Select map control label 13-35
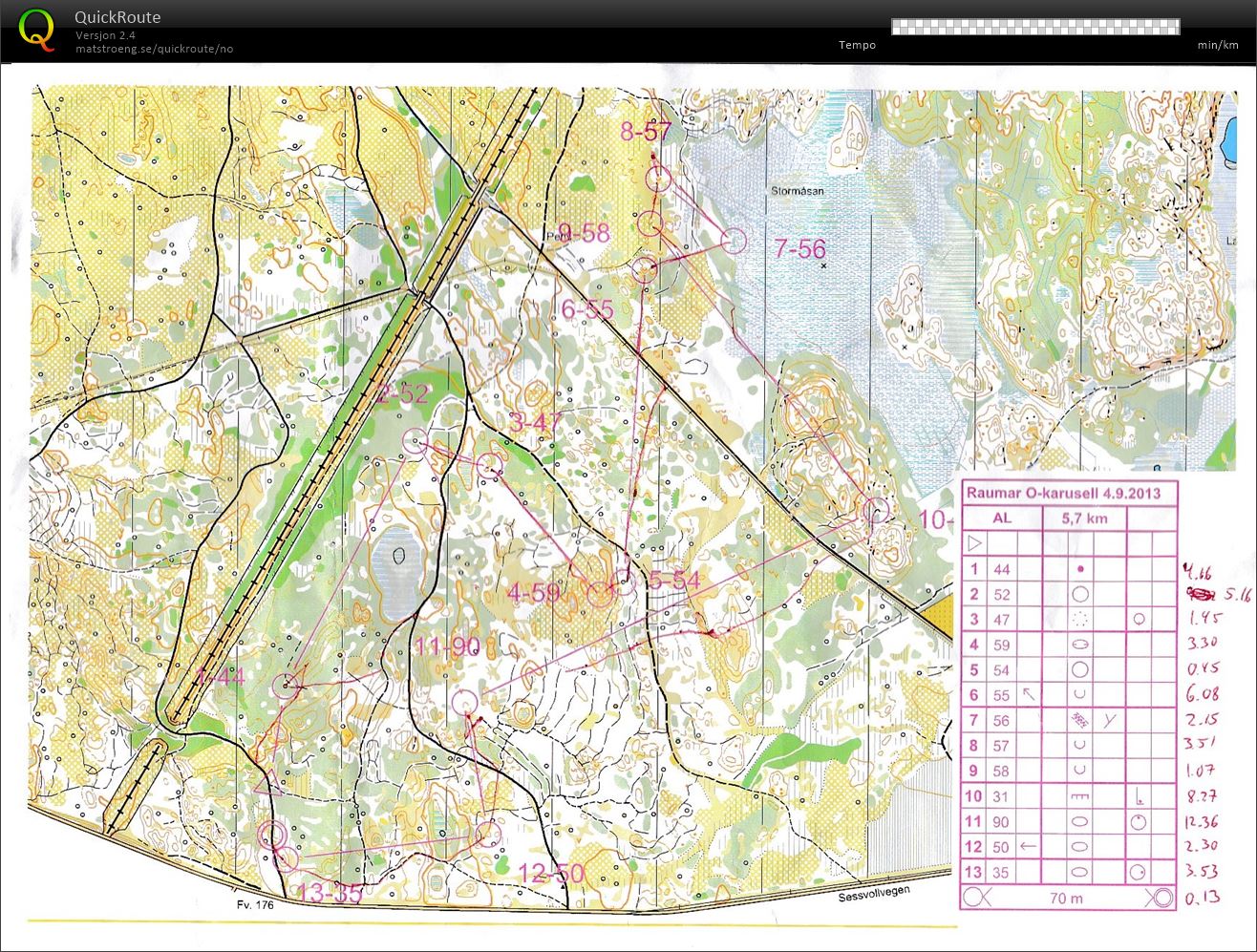Image resolution: width=1257 pixels, height=952 pixels. point(330,893)
